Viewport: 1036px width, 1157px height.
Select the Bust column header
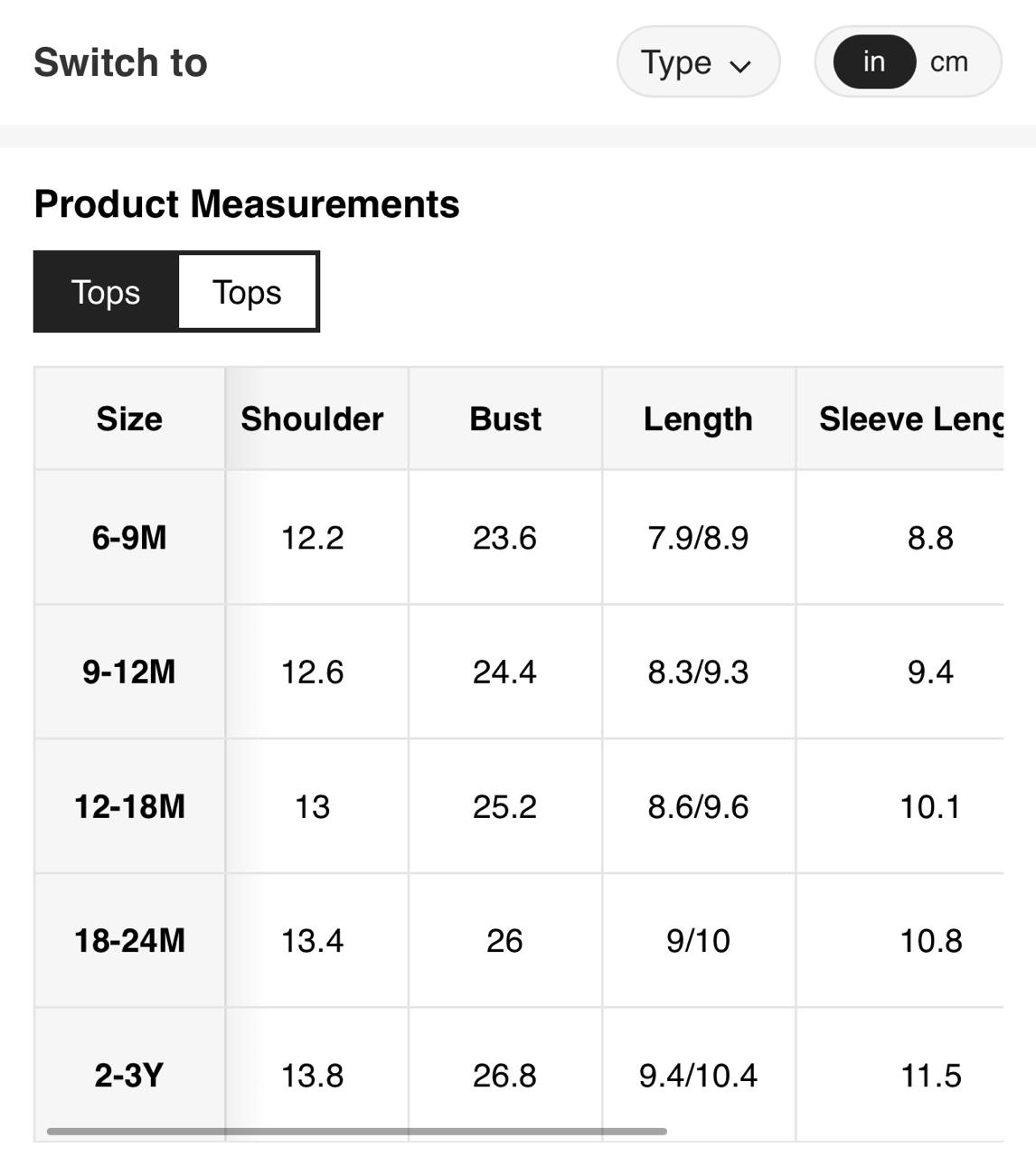point(505,419)
